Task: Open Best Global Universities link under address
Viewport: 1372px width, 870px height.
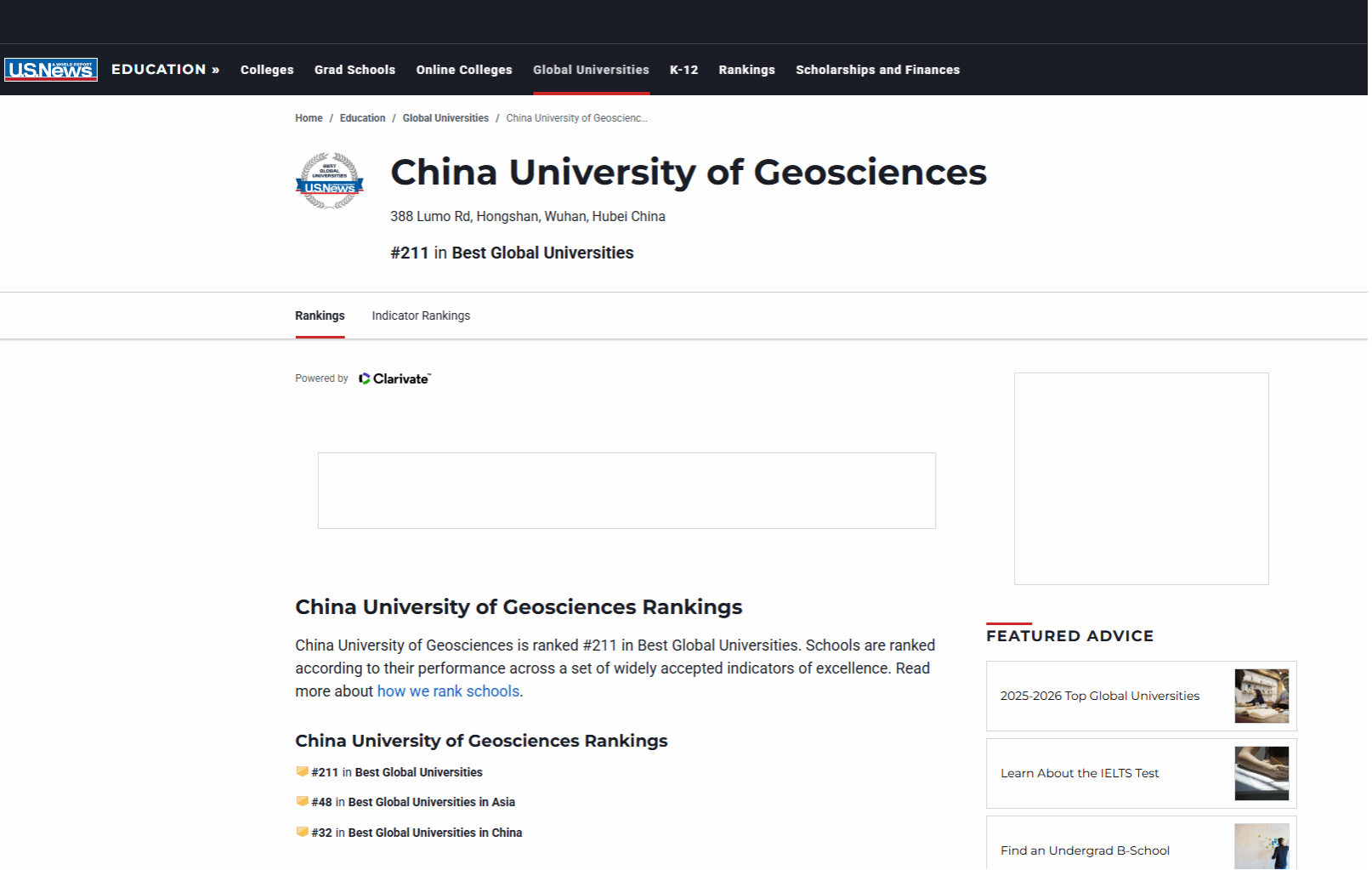Action: click(x=542, y=253)
